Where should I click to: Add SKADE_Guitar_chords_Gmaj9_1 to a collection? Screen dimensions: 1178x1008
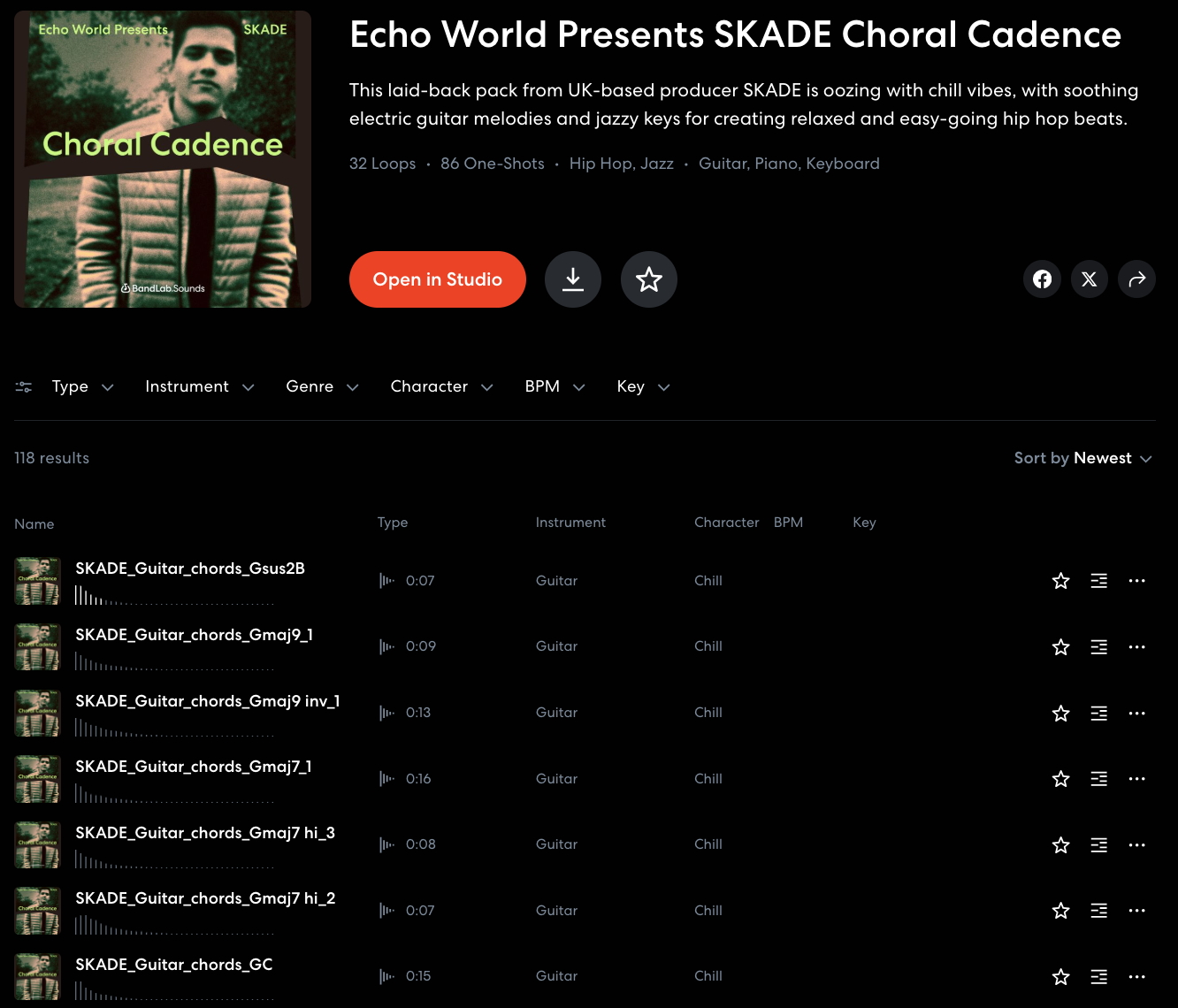1099,647
